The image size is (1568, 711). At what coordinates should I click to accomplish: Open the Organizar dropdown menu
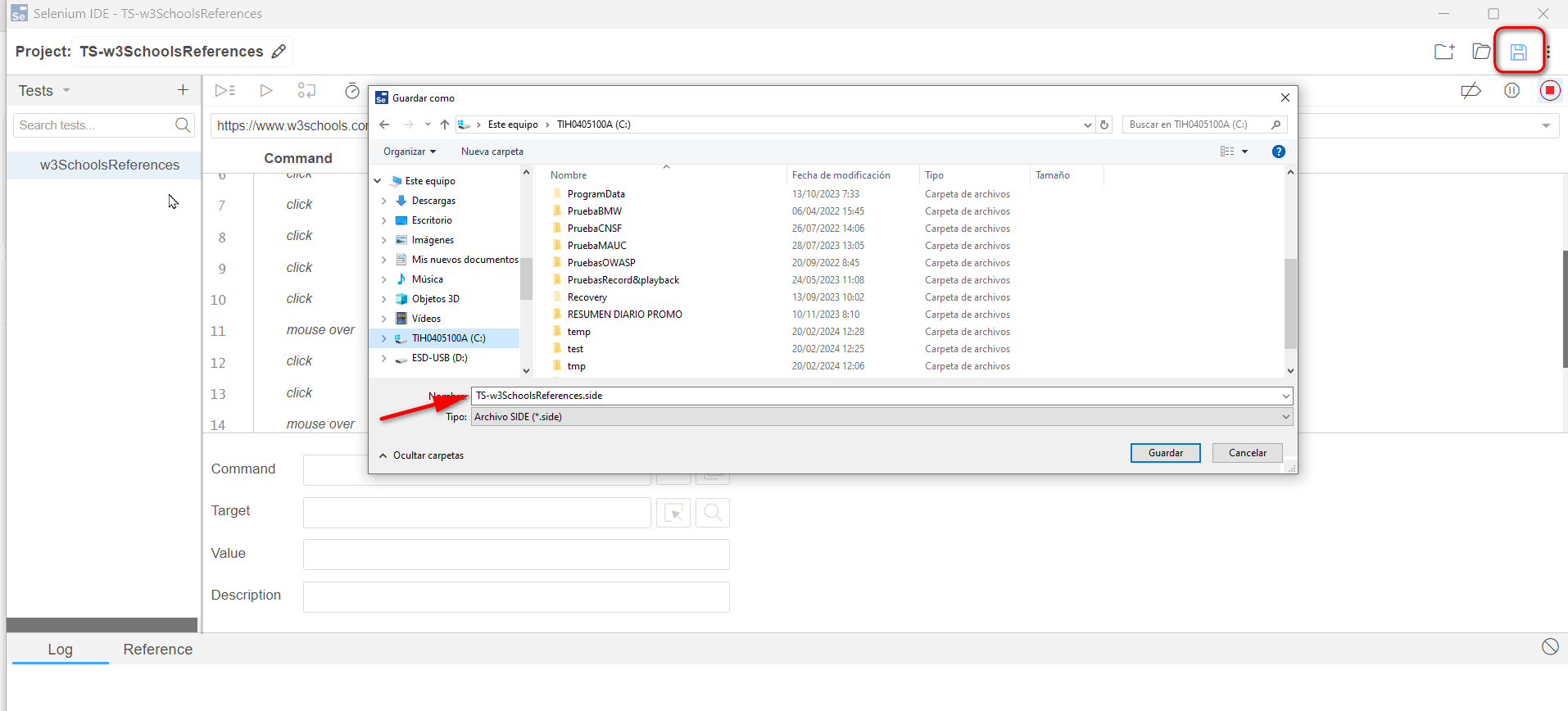tap(409, 152)
